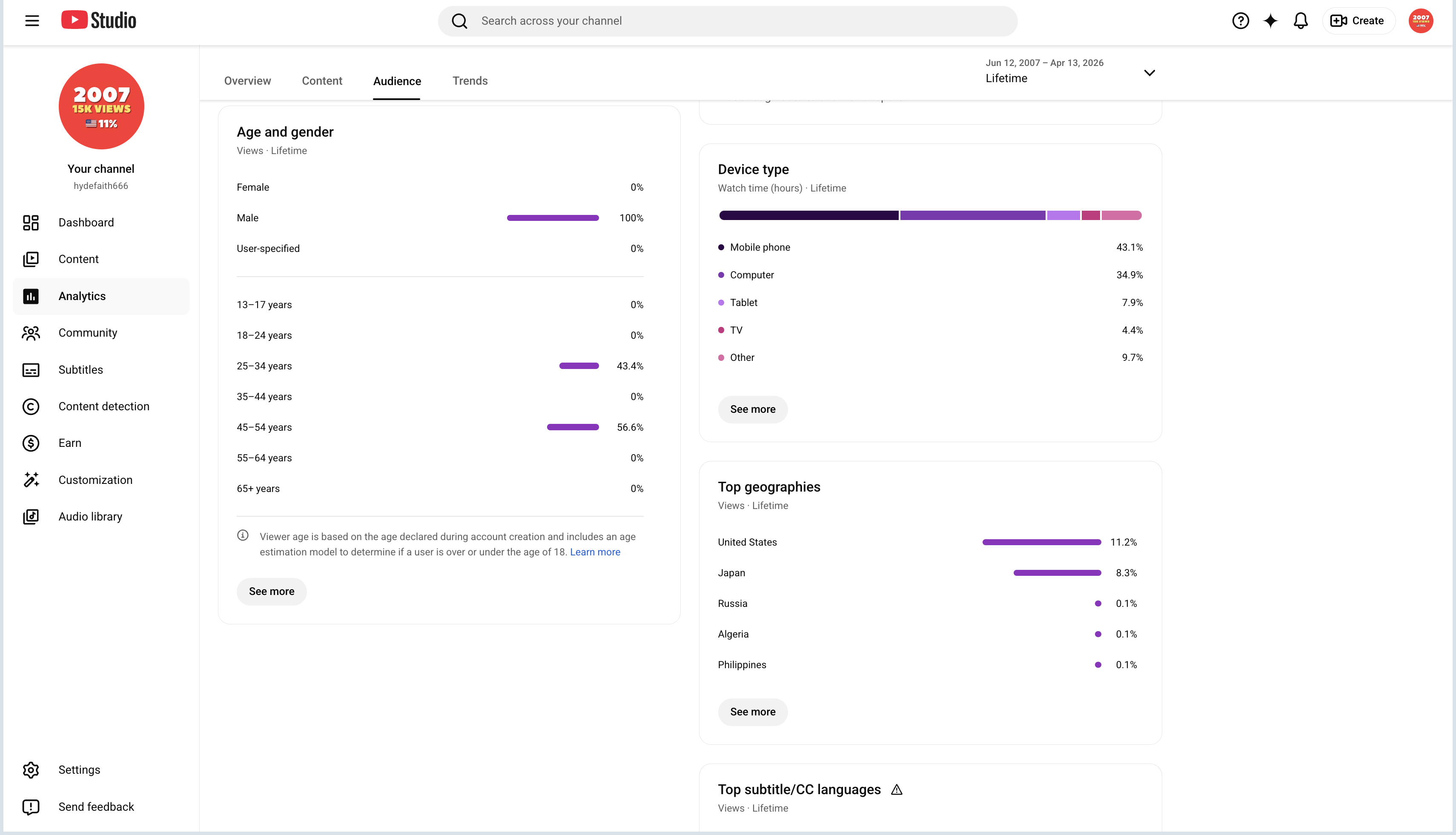
Task: Open the hamburger navigation menu
Action: point(32,21)
